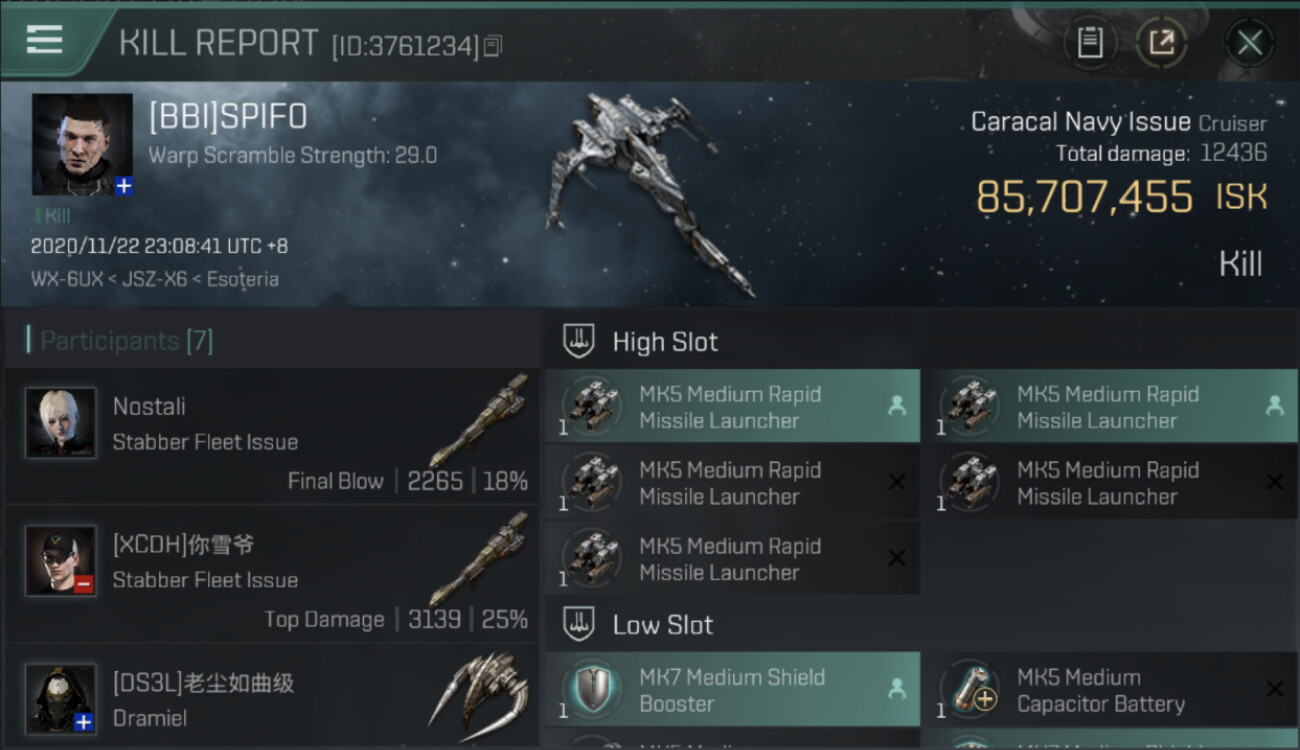View SPIFO's pilot portrait
1300x750 pixels.
tap(82, 144)
